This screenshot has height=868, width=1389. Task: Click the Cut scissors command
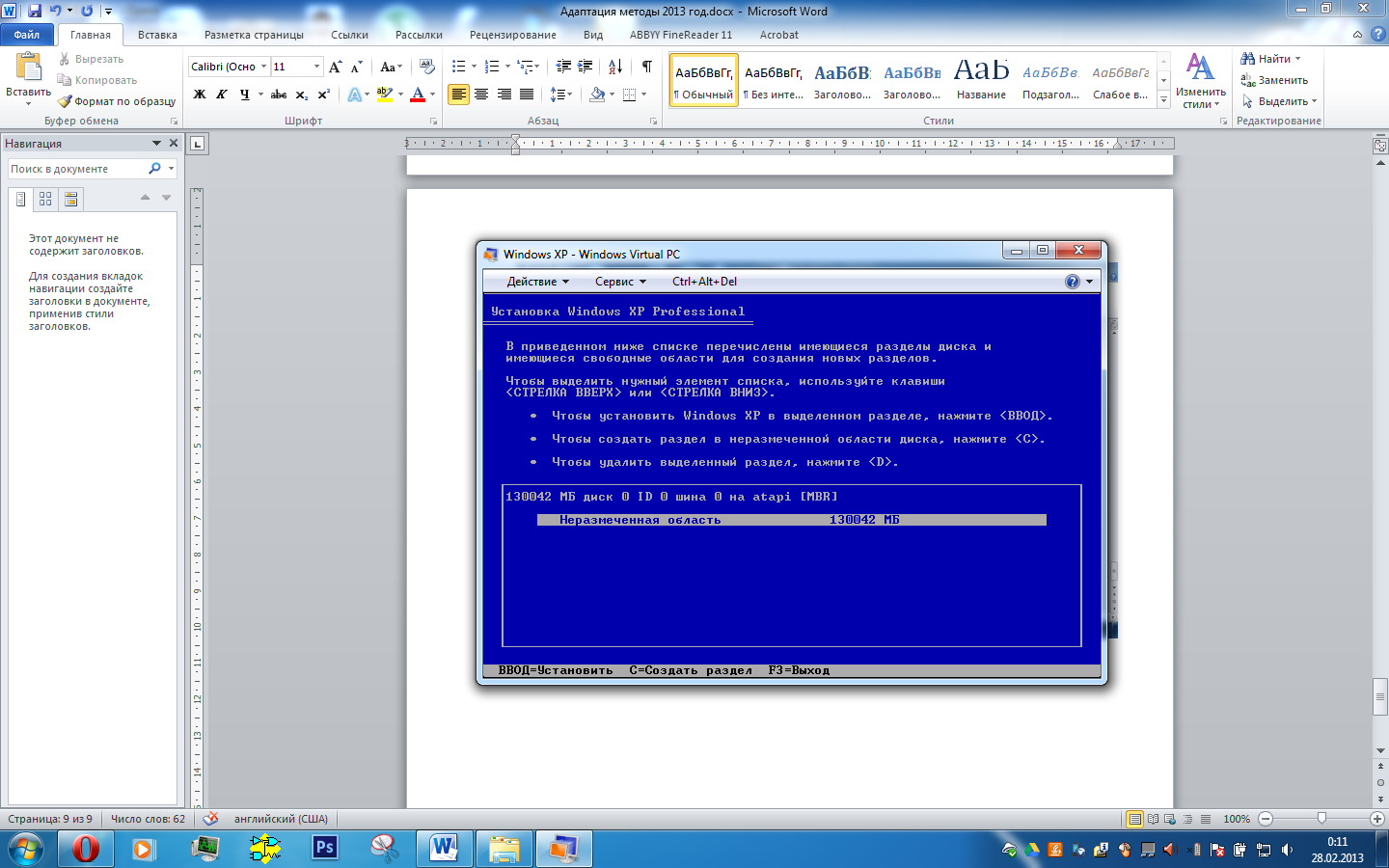pyautogui.click(x=65, y=59)
